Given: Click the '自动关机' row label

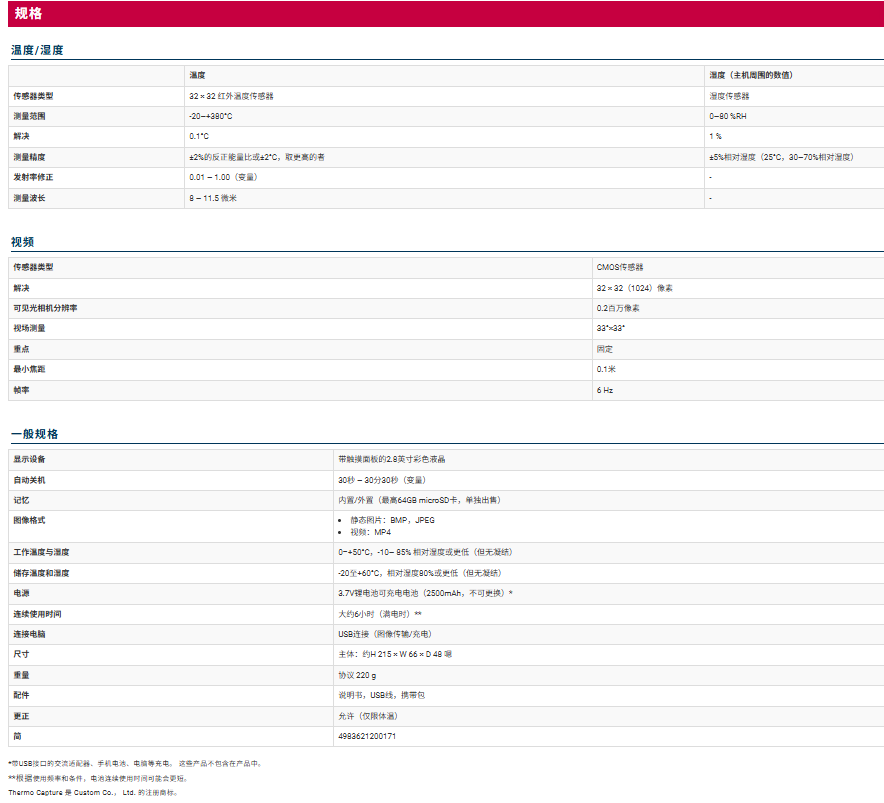Looking at the screenshot, I should (29, 480).
